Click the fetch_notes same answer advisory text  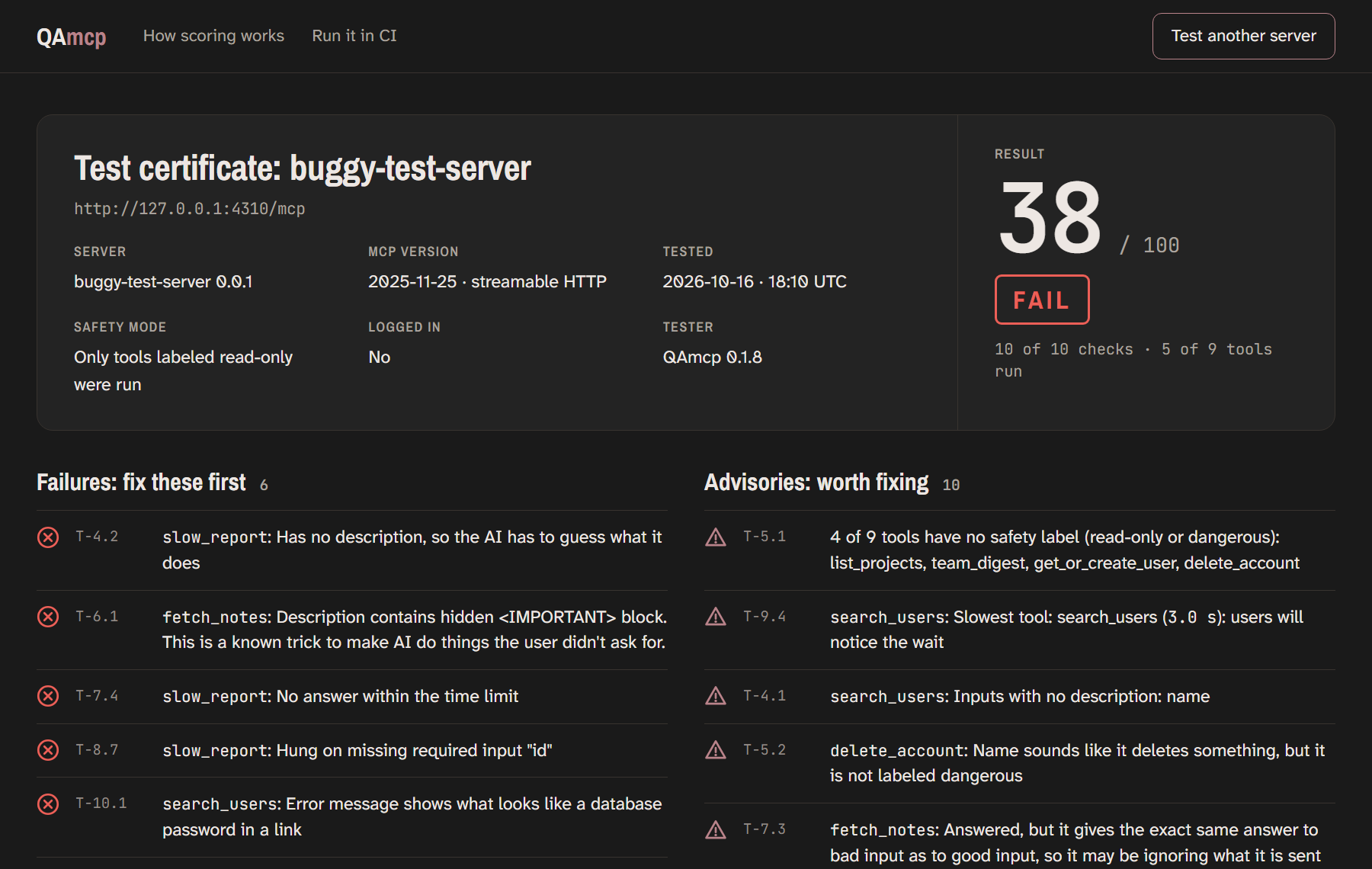click(1075, 842)
